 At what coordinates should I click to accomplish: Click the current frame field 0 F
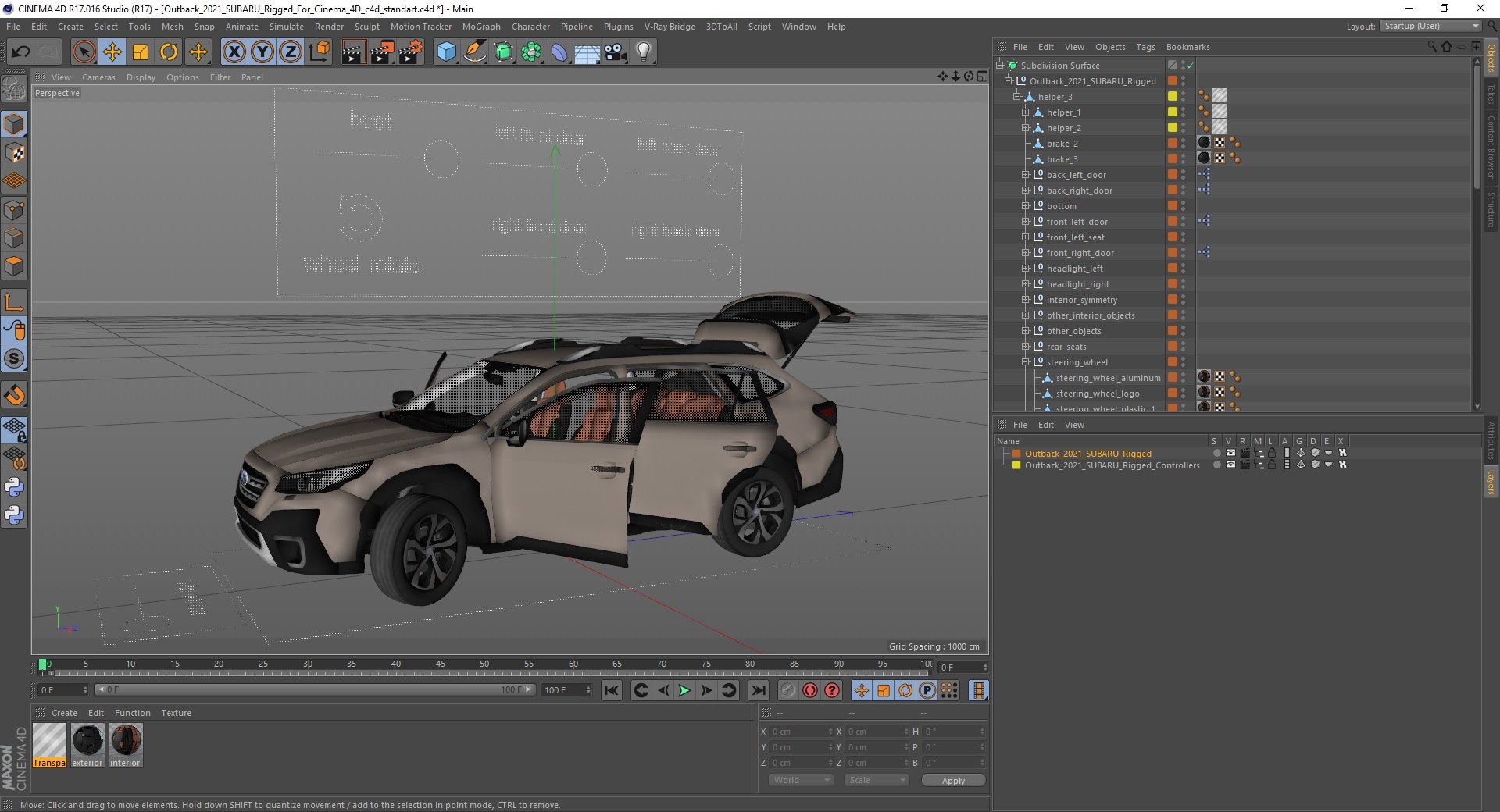click(x=963, y=668)
